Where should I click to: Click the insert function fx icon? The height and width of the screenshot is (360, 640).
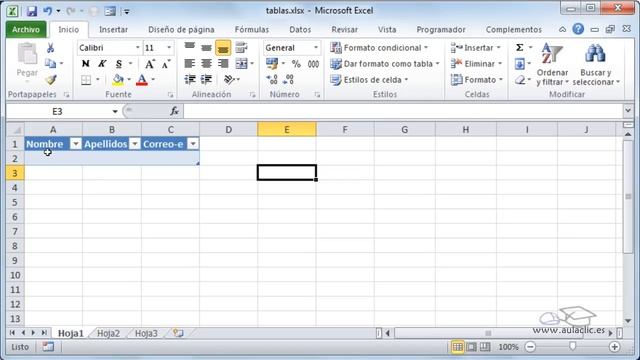click(174, 111)
